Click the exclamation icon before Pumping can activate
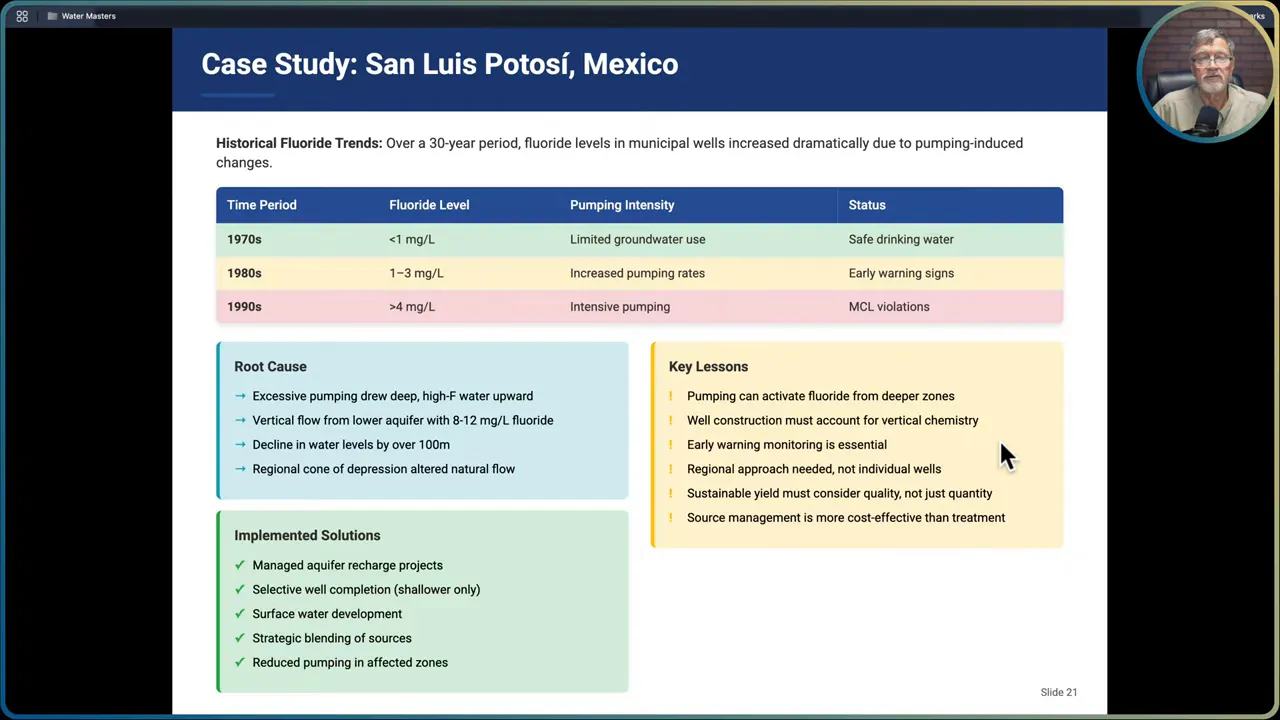 pyautogui.click(x=671, y=396)
